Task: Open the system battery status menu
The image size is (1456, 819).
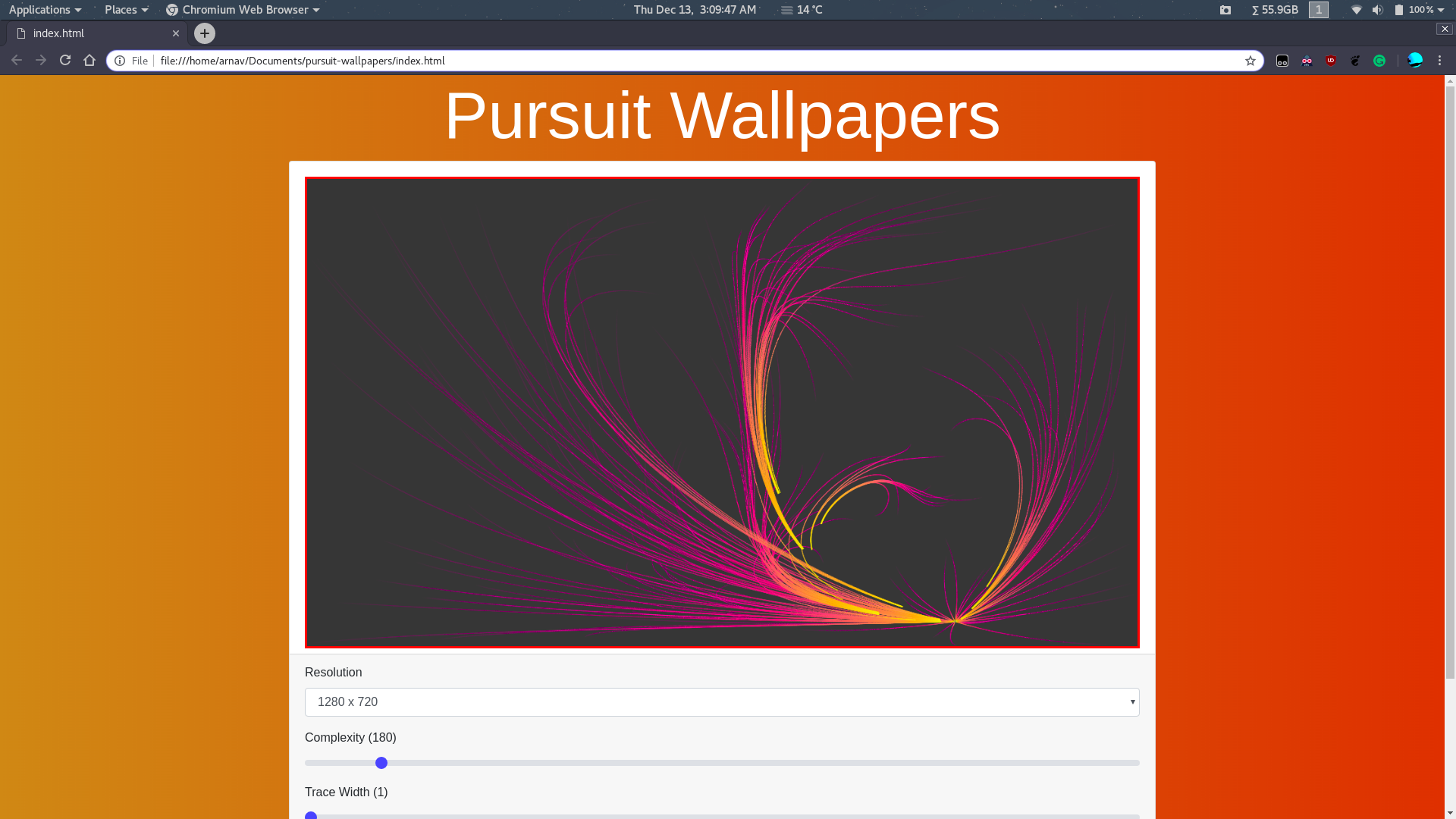Action: [x=1419, y=10]
